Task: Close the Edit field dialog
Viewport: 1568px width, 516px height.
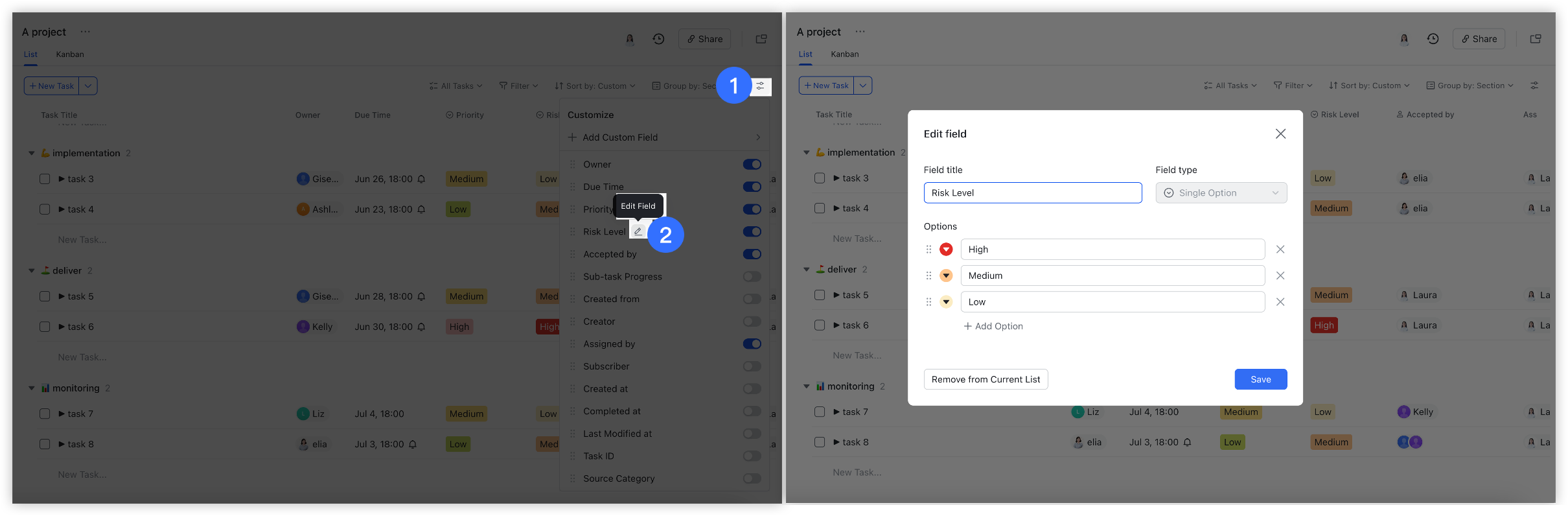Action: coord(1281,134)
